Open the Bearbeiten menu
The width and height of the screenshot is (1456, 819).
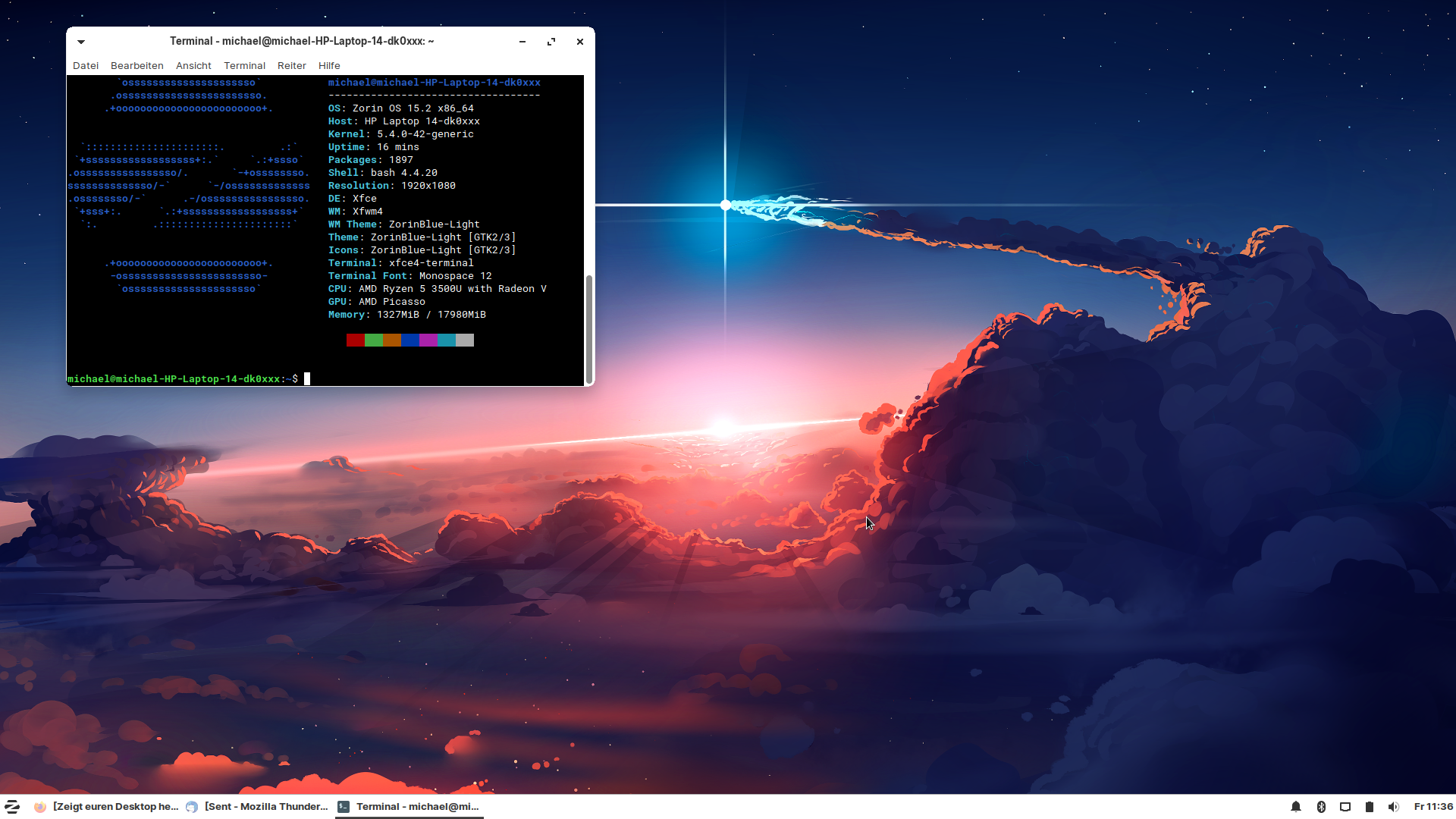tap(137, 66)
